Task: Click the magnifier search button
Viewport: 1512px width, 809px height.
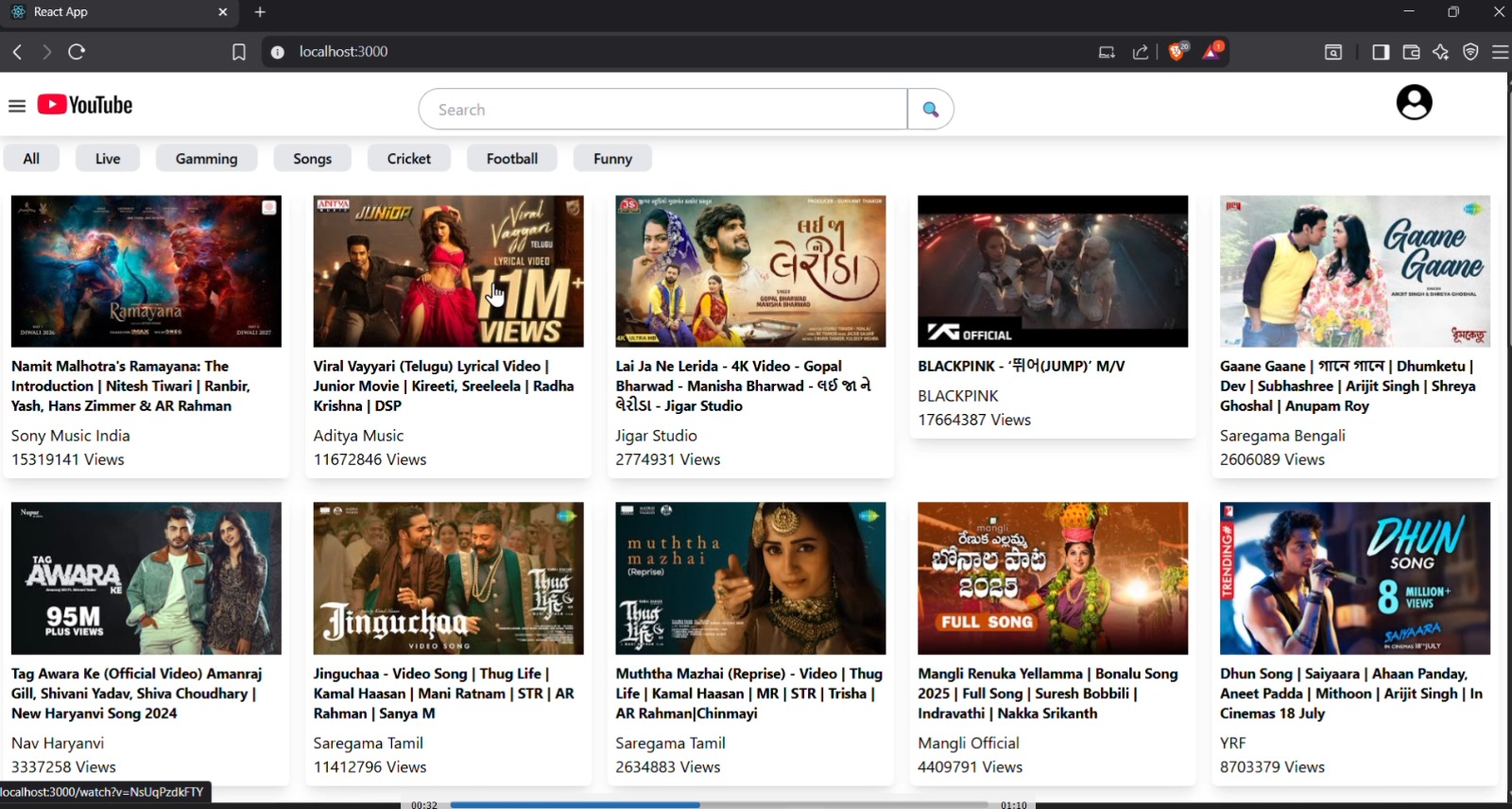Action: pos(931,110)
